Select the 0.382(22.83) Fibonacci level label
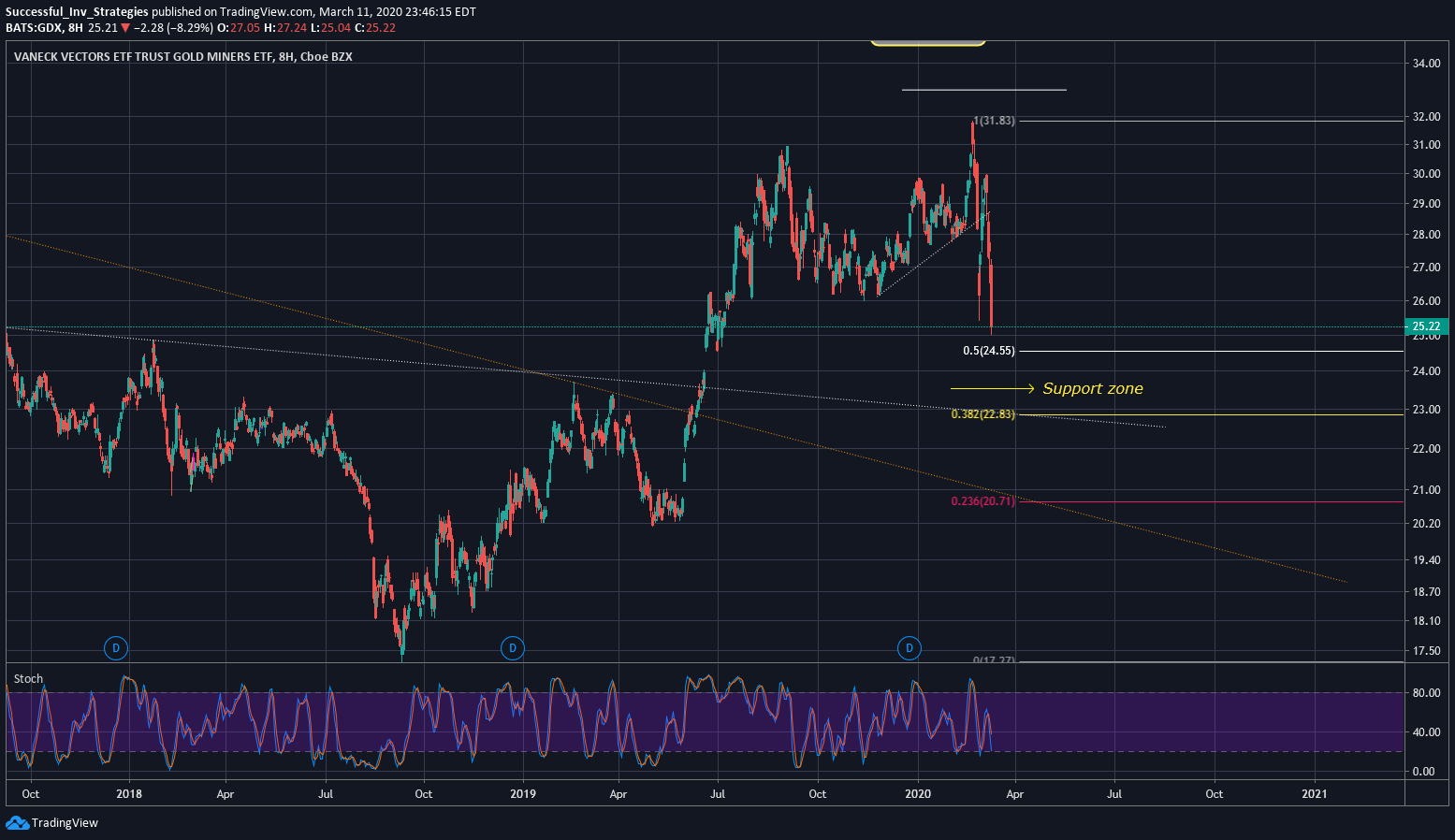Screen dimensions: 1455x840 coord(982,414)
